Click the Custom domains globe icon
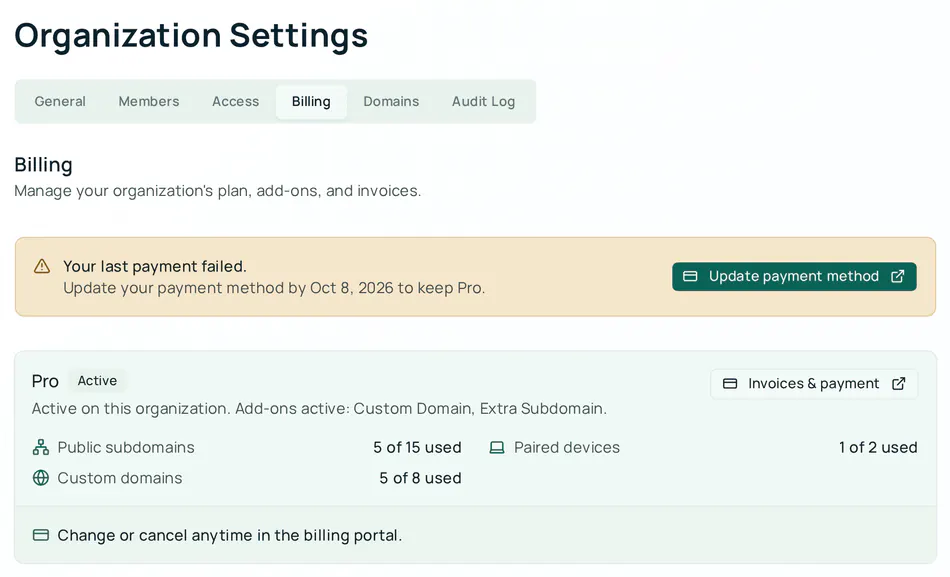 click(41, 478)
